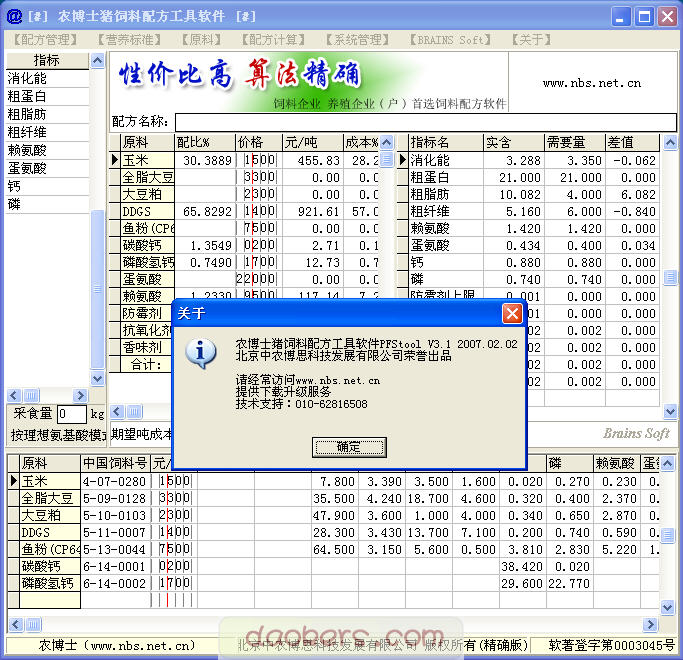Select 消化能 in left 指标 list
683x660 pixels.
[47, 78]
